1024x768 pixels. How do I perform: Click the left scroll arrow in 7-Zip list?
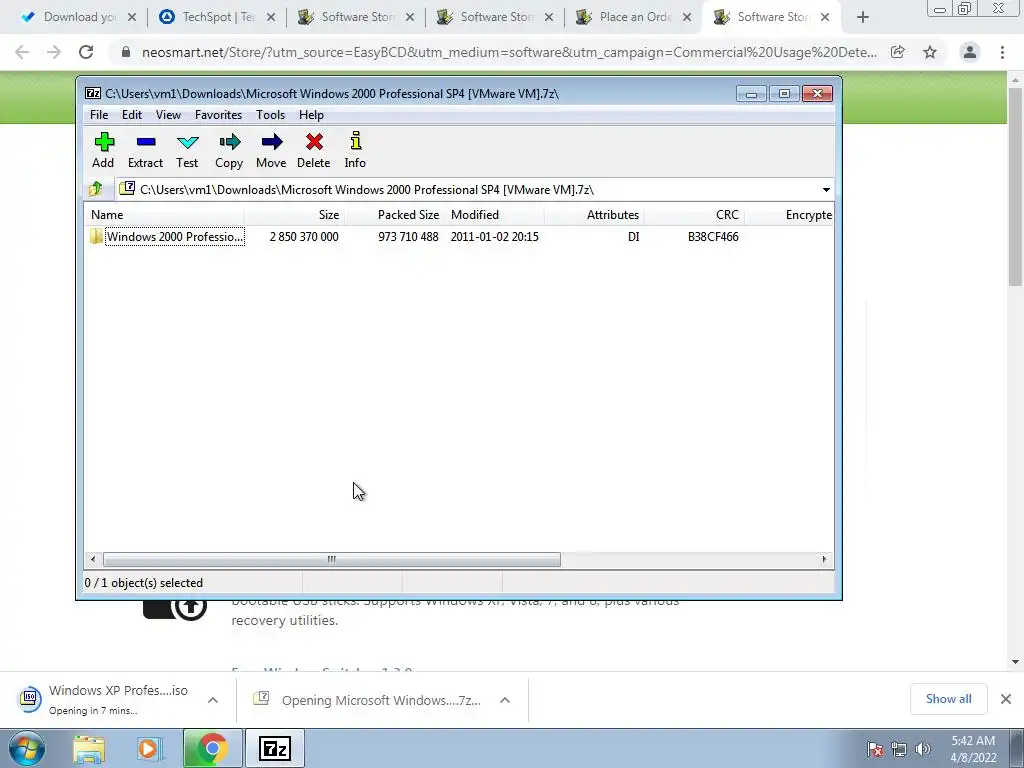(x=93, y=560)
